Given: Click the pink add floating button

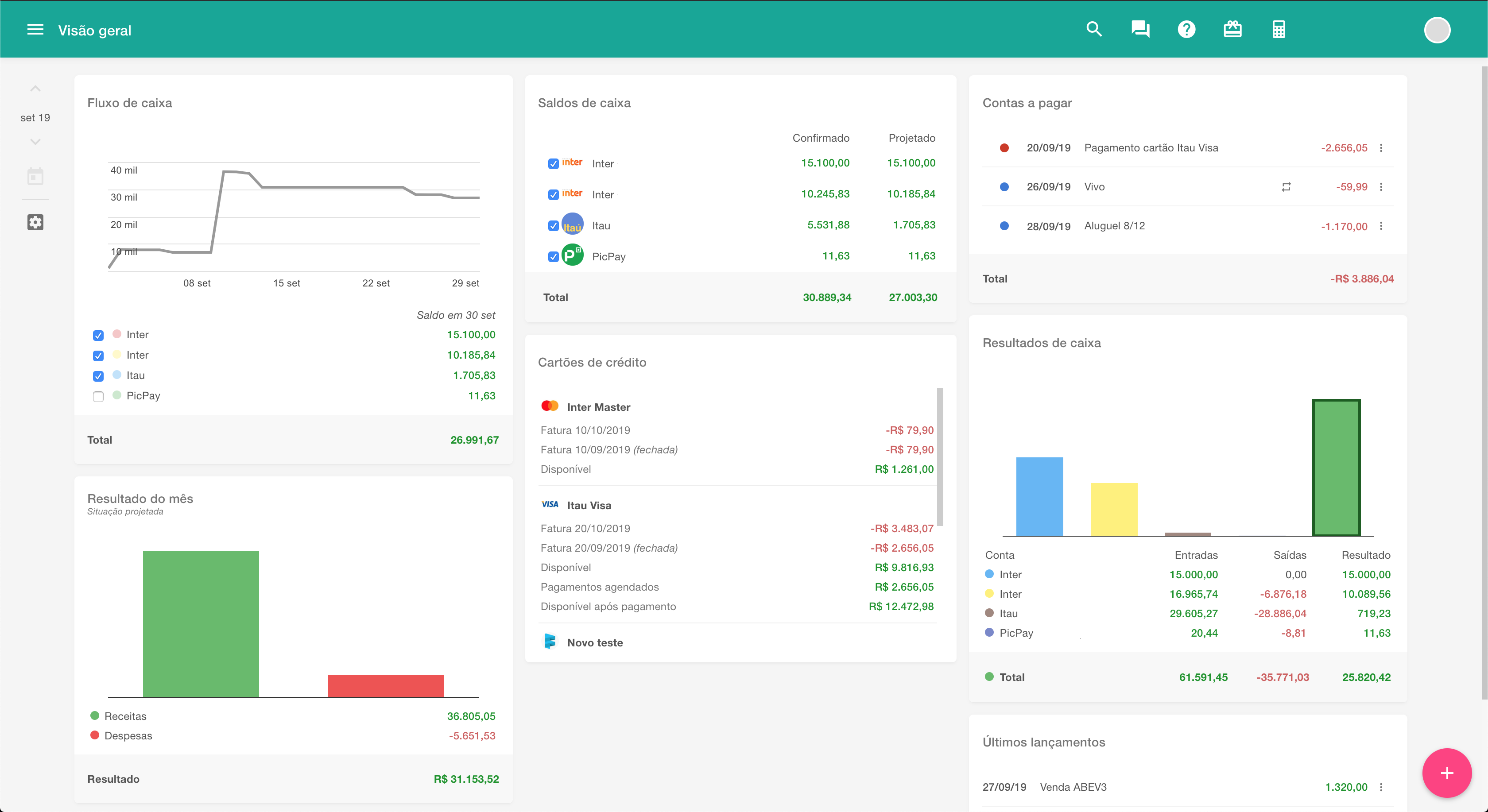Looking at the screenshot, I should point(1446,773).
